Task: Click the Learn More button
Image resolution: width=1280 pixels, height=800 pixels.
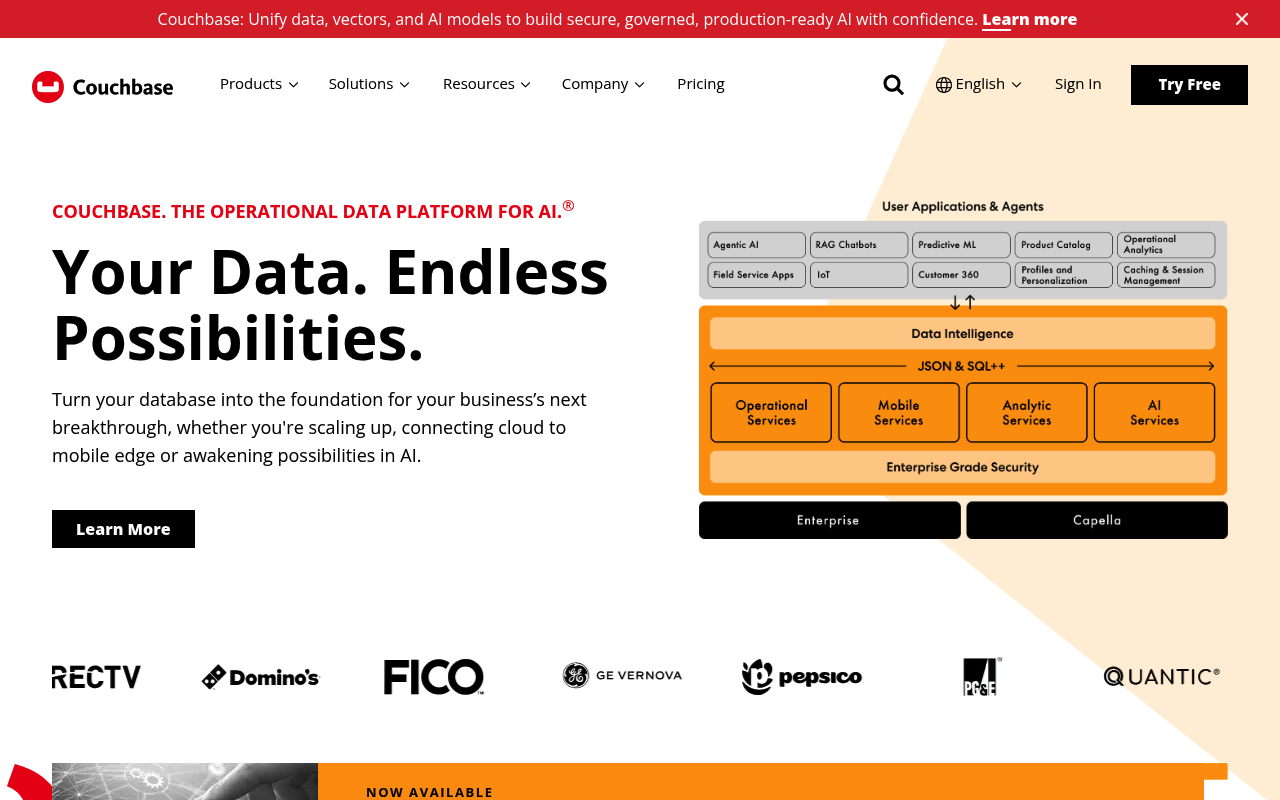Action: pyautogui.click(x=123, y=529)
